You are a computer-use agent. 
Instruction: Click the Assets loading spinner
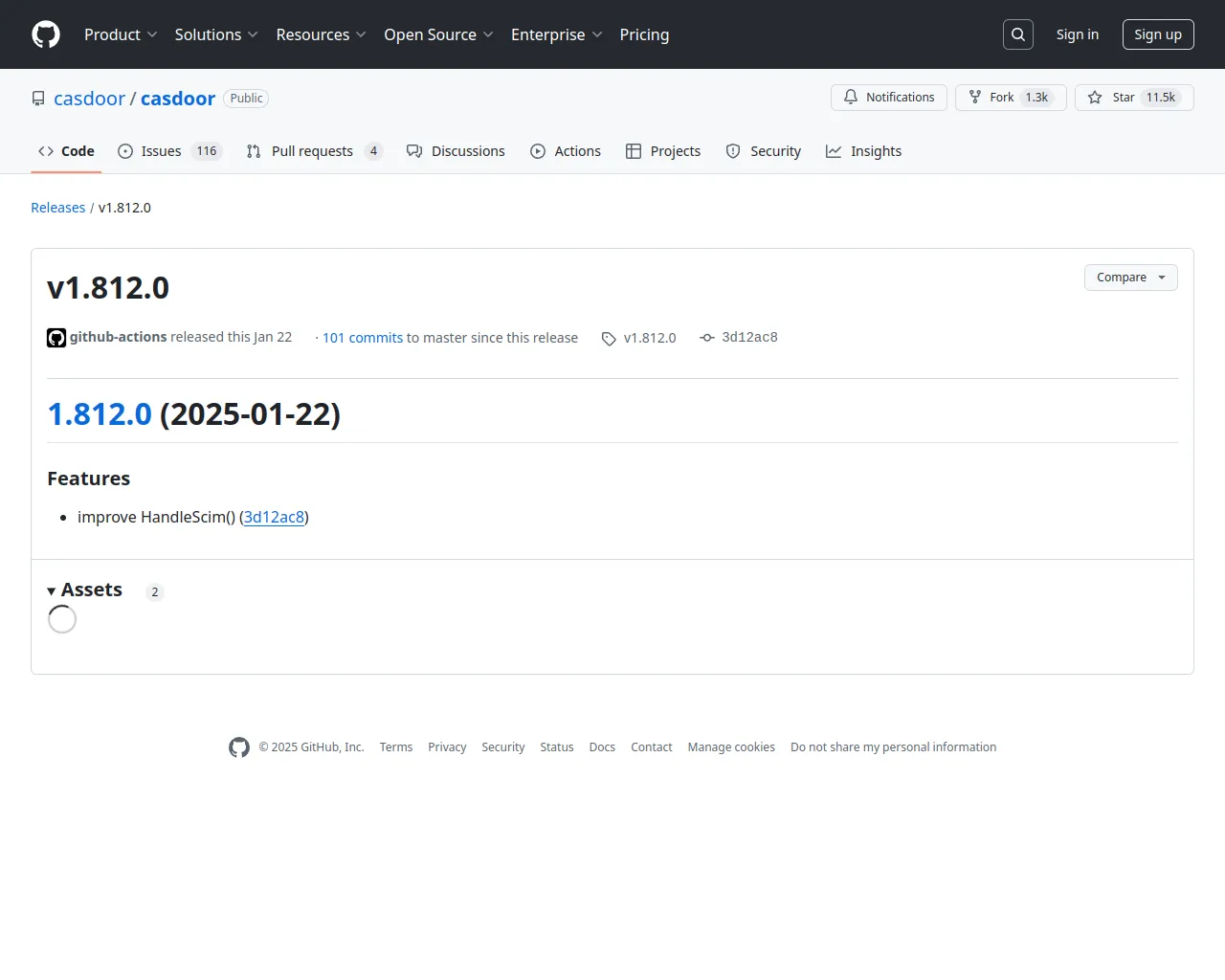[62, 619]
